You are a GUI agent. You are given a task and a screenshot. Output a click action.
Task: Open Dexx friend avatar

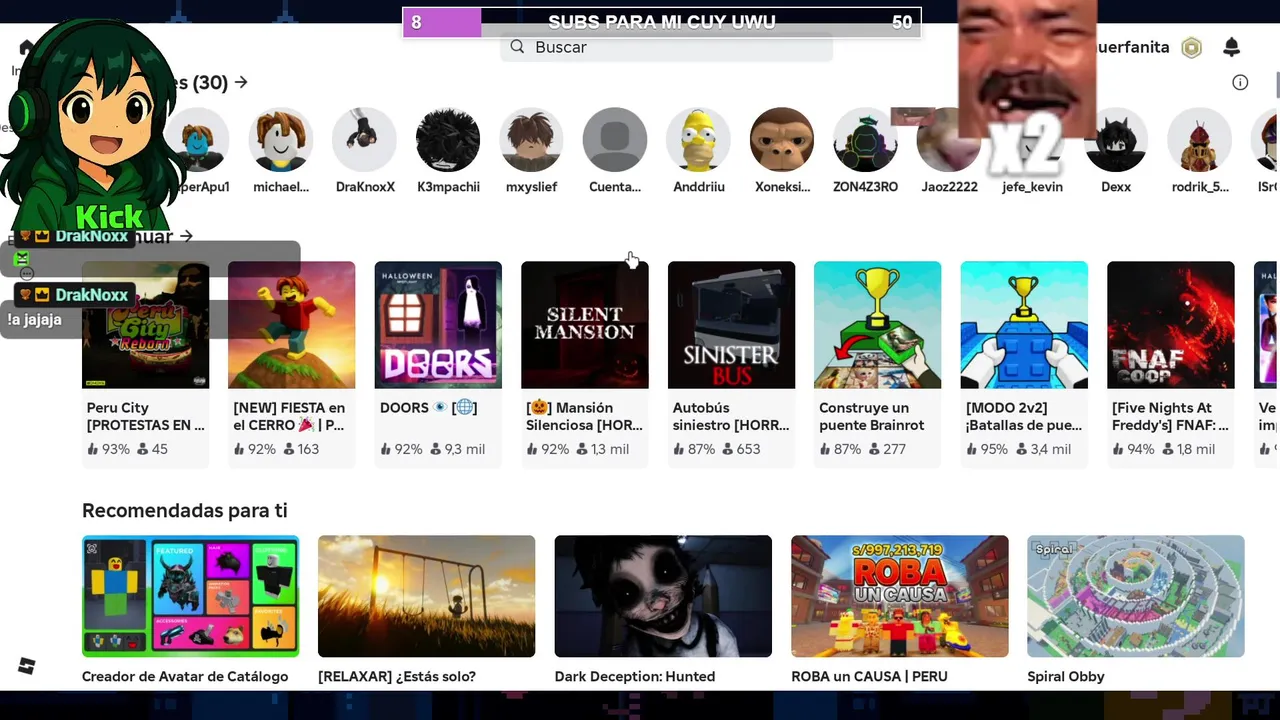coord(1116,140)
